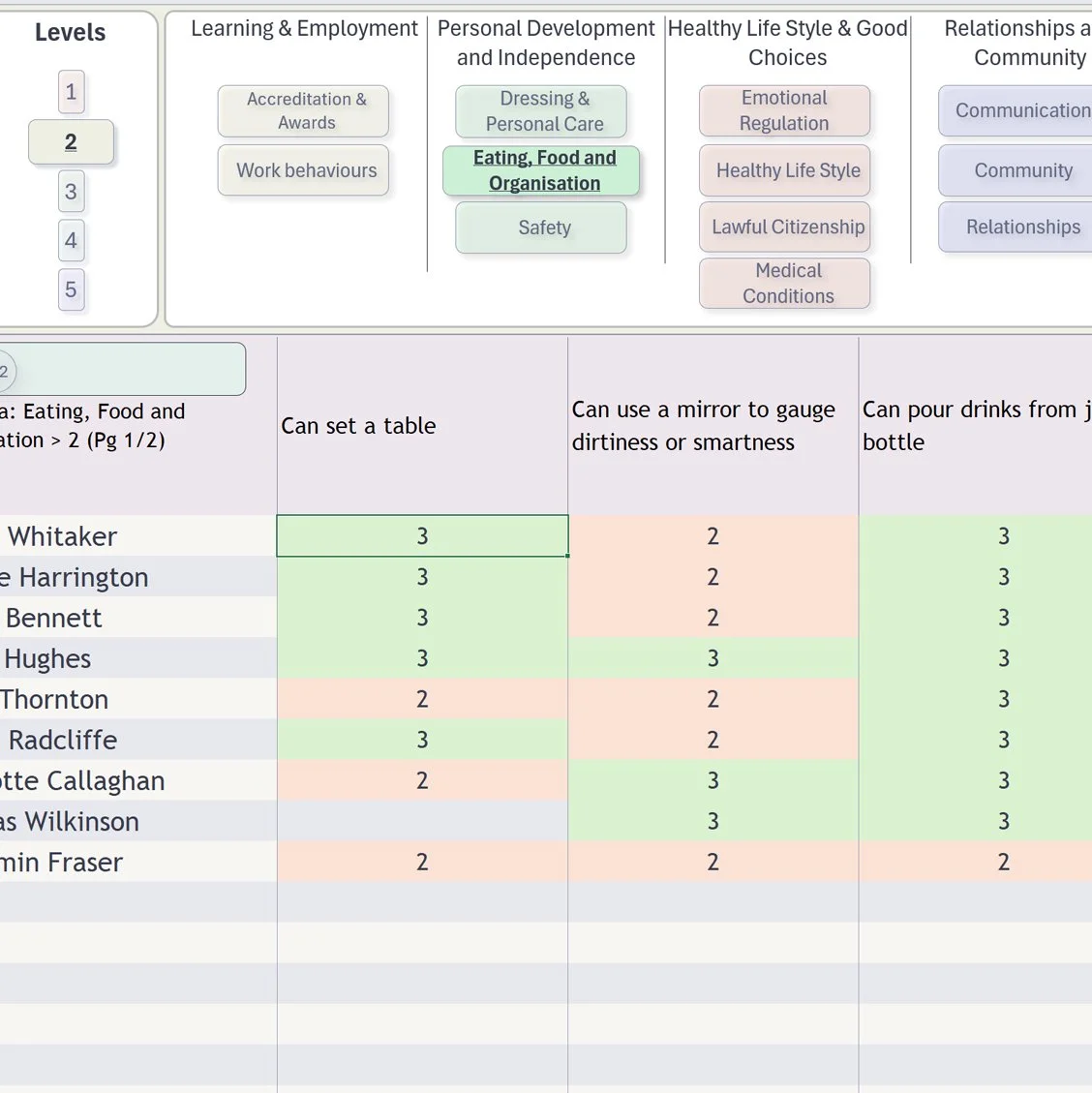Select Hughes's name cell
Screen dimensions: 1092x1093
138,658
